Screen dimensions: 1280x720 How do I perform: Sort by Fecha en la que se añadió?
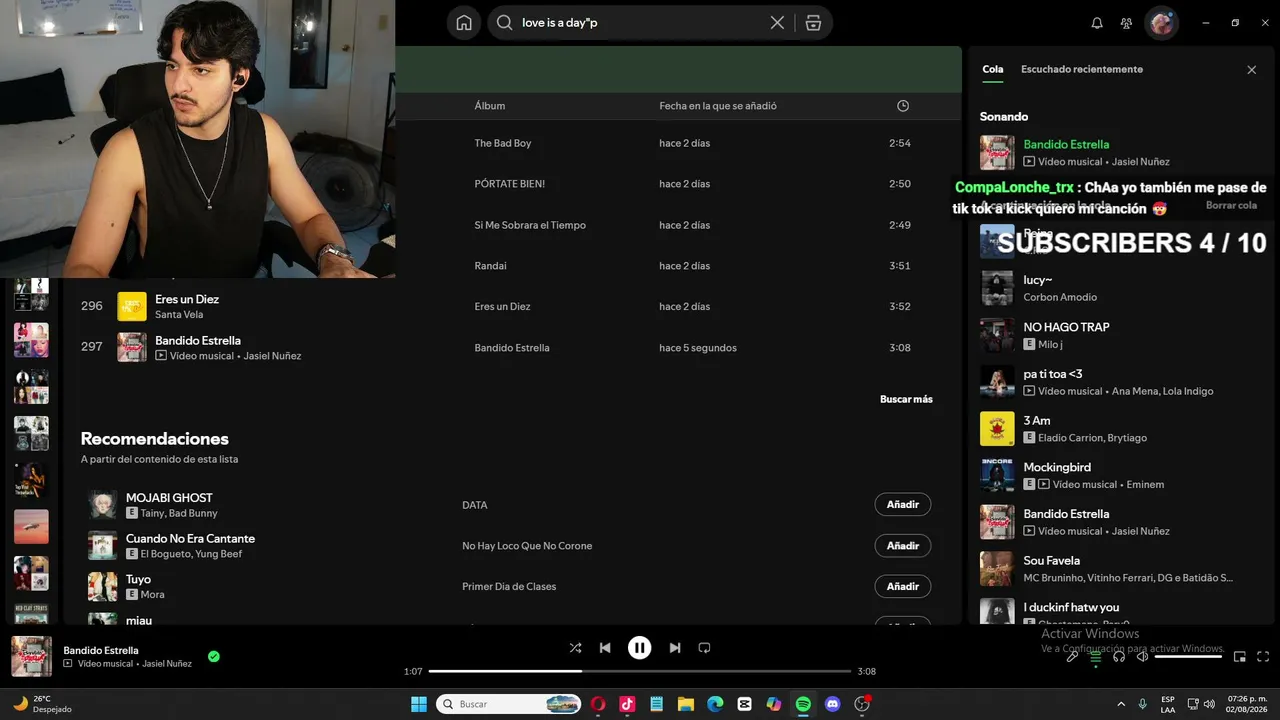[x=718, y=106]
